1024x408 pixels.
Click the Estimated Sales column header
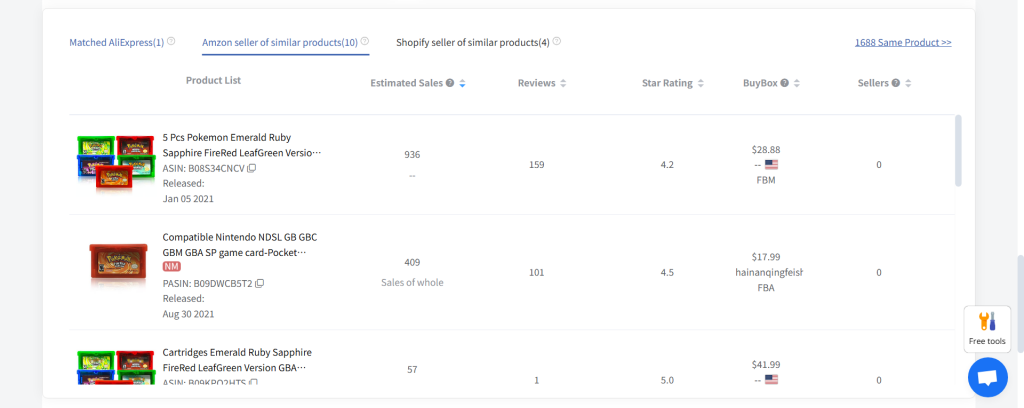[406, 84]
